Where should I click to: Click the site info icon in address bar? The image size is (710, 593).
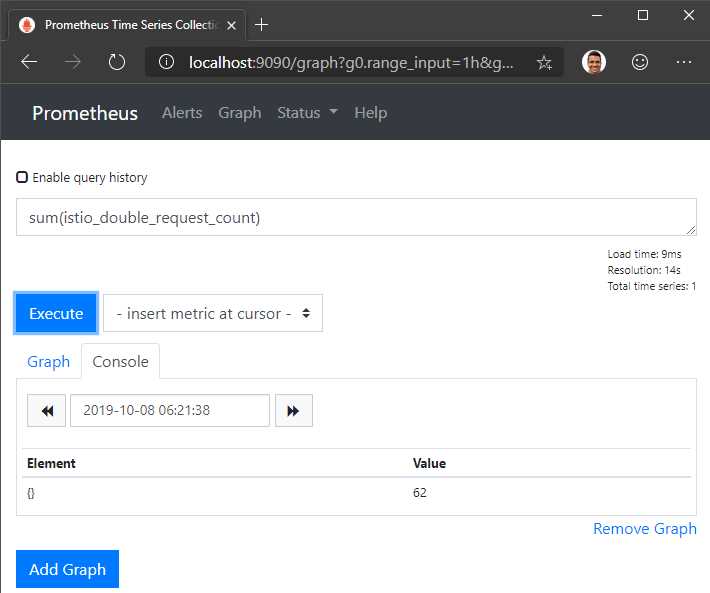pyautogui.click(x=166, y=62)
